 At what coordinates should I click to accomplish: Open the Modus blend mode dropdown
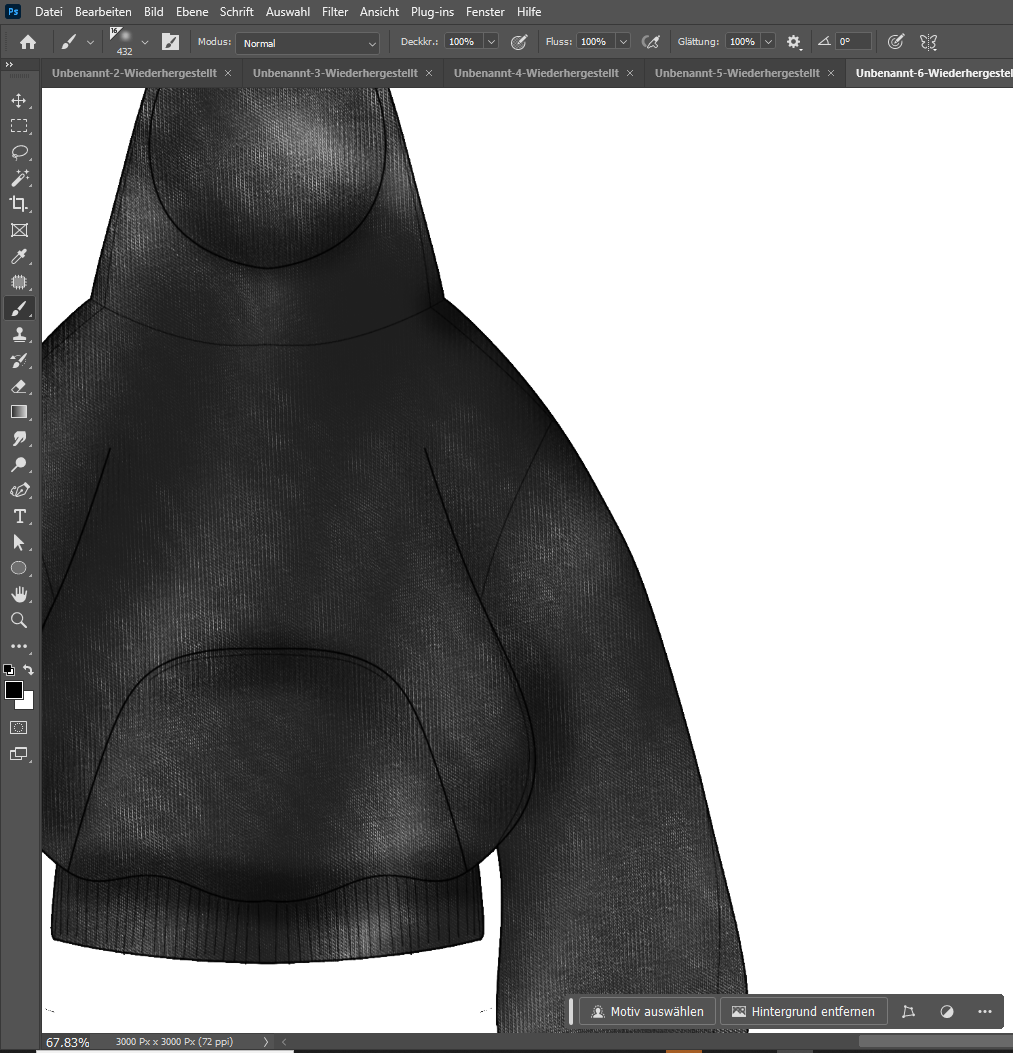click(x=309, y=43)
